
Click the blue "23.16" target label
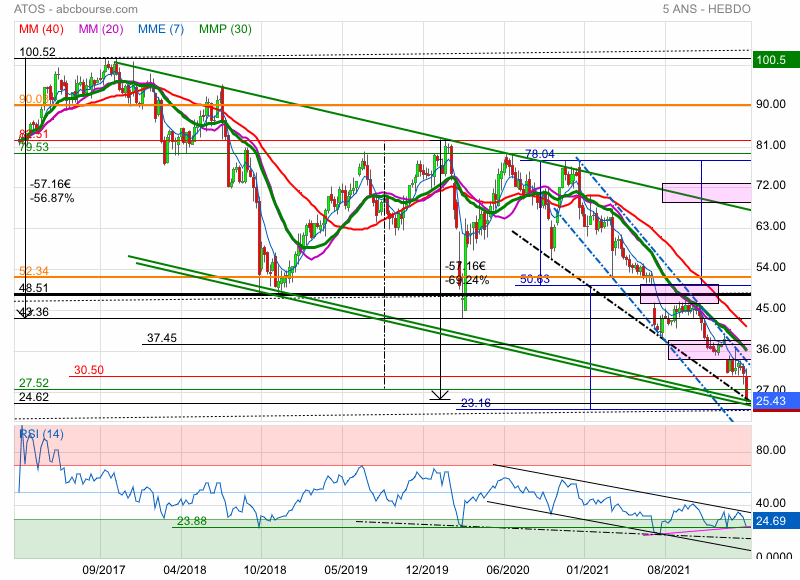(x=476, y=403)
